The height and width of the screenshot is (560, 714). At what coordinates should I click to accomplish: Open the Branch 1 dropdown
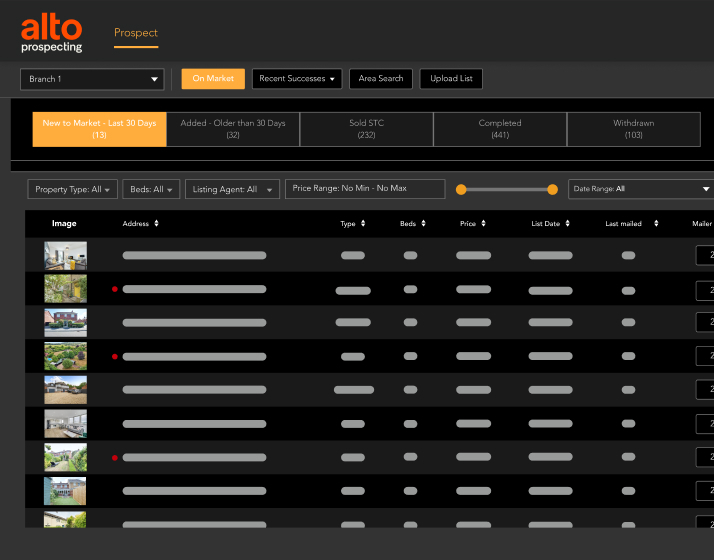coord(92,79)
